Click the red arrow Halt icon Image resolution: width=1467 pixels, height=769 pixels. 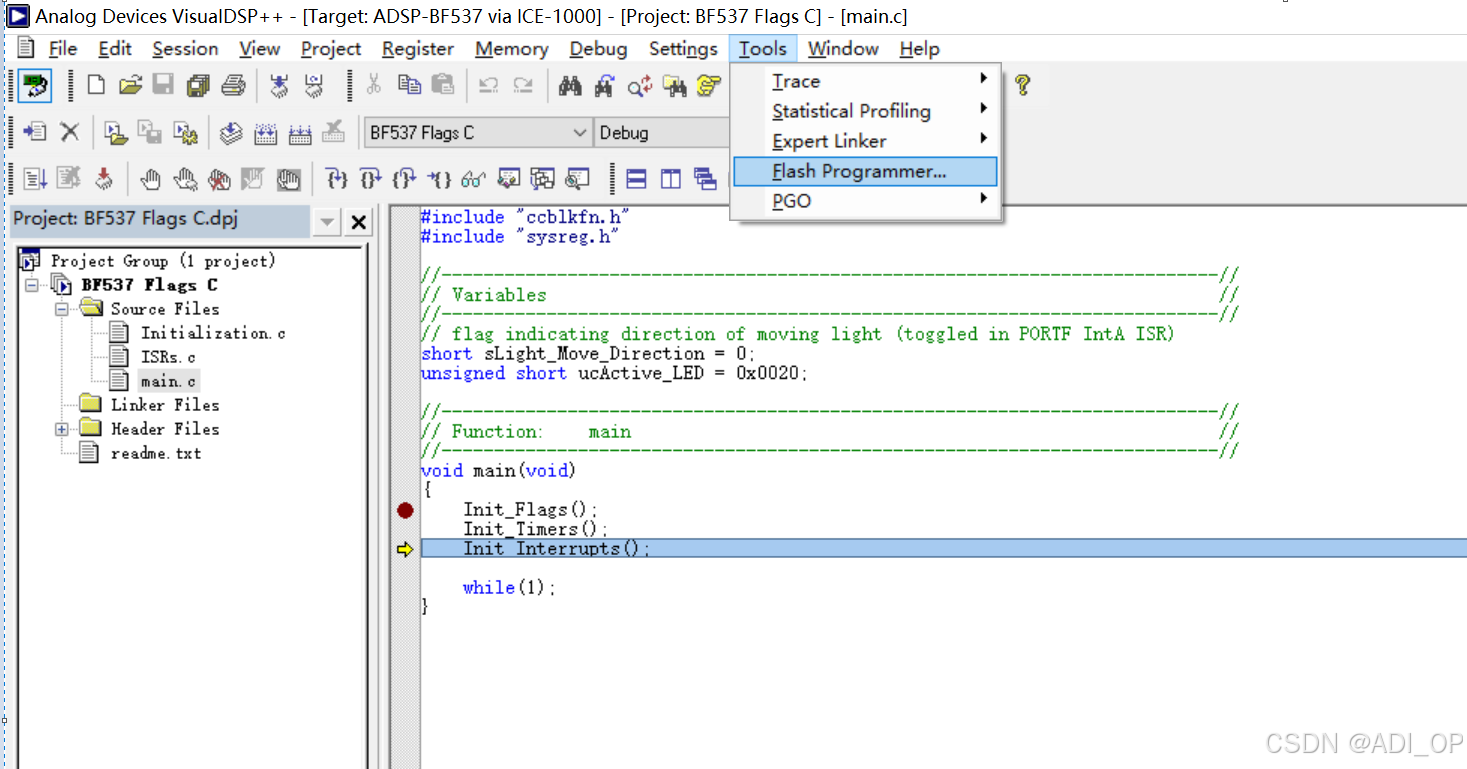103,179
